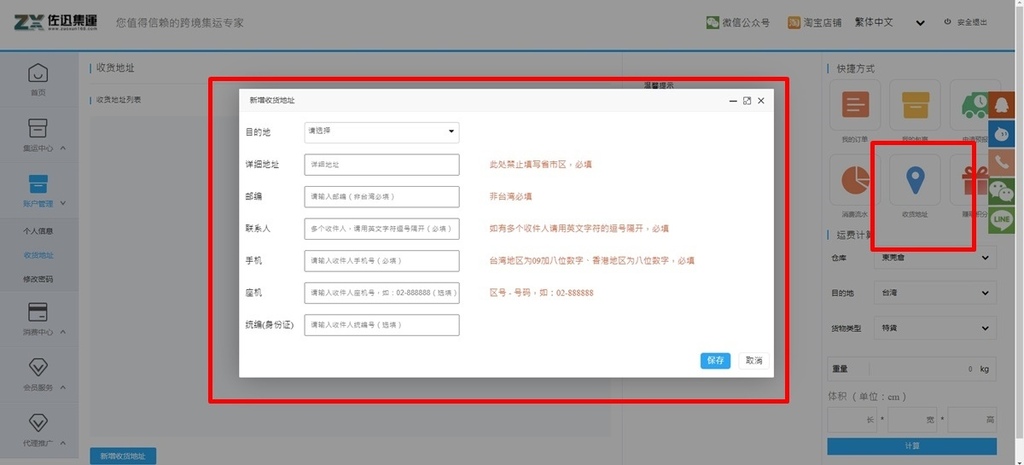Focus the 重量 kg input field
Viewport: 1024px width, 465px height.
pos(912,368)
